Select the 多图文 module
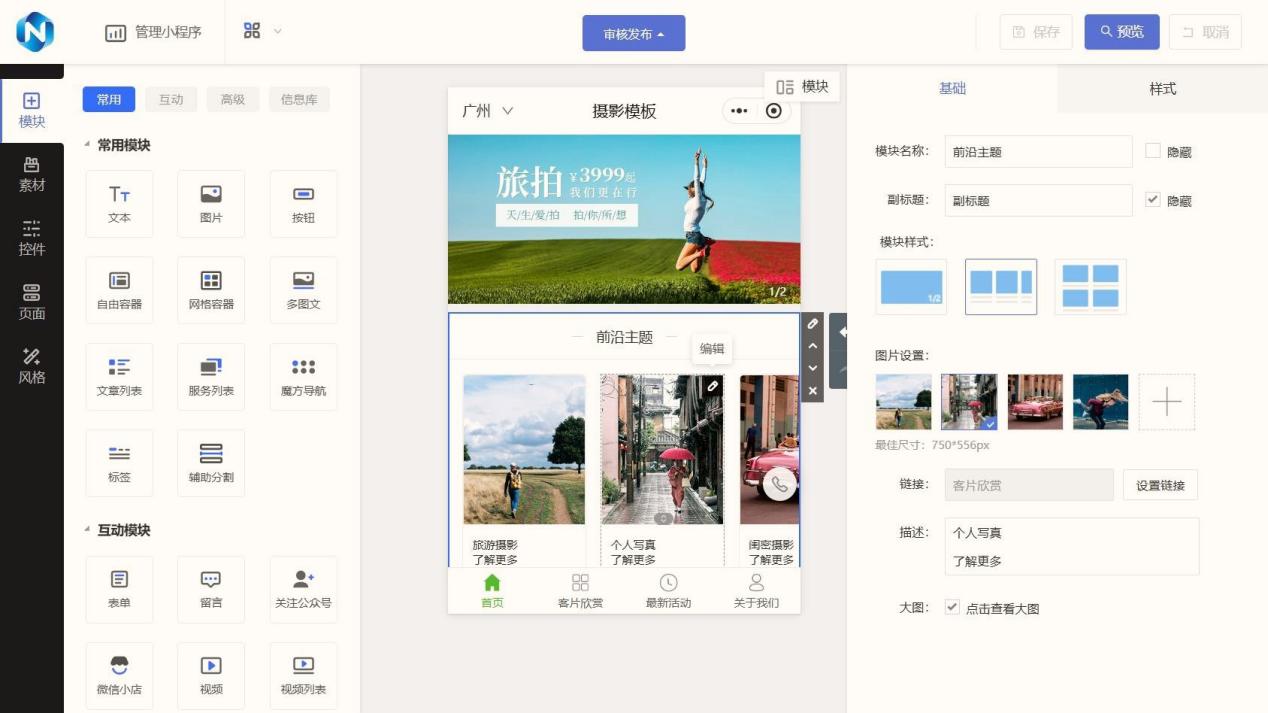 coord(303,290)
